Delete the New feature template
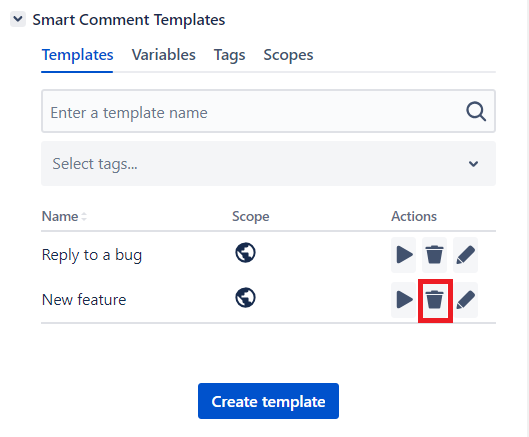 435,300
